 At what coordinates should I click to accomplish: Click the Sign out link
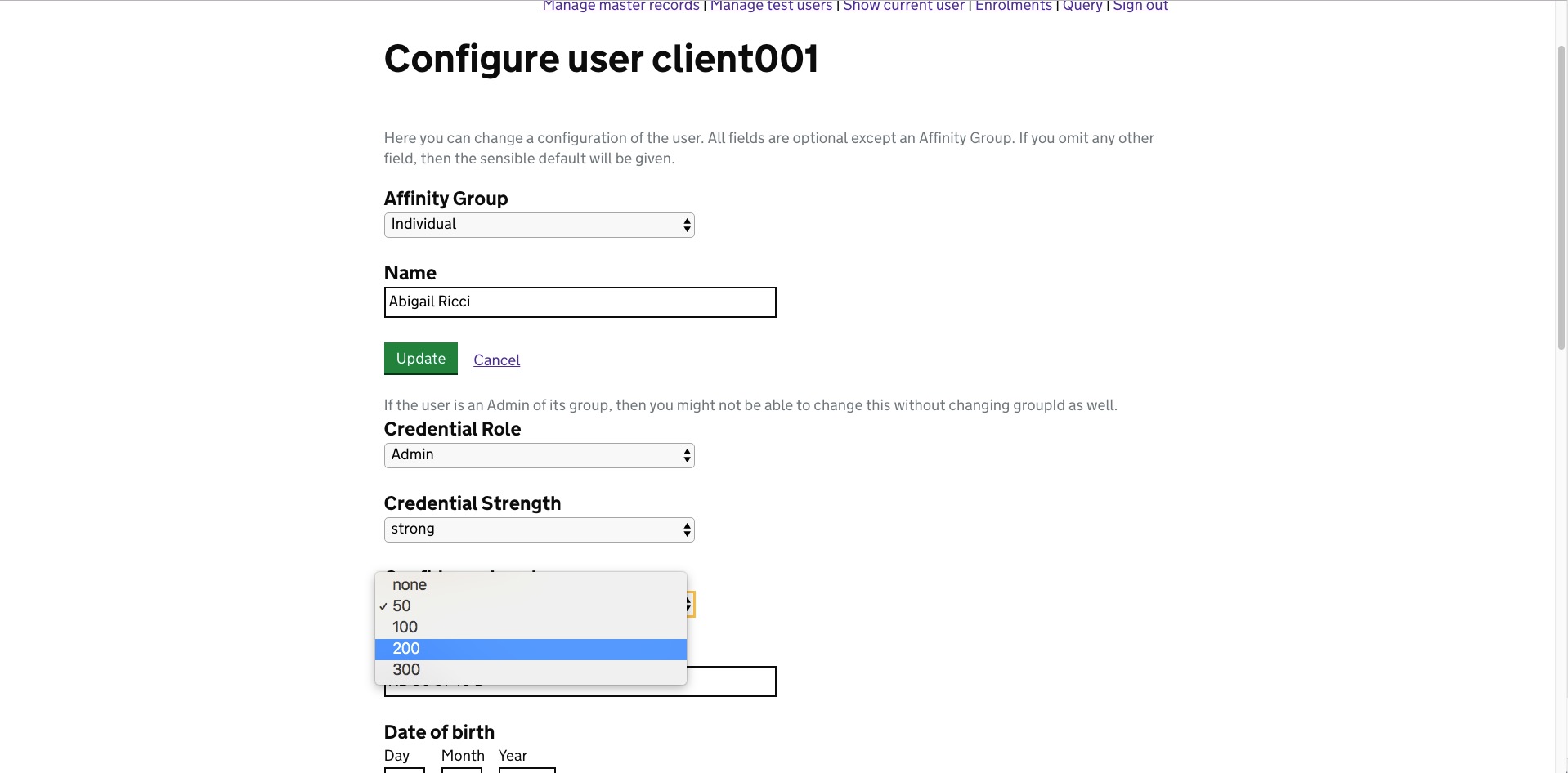1140,6
